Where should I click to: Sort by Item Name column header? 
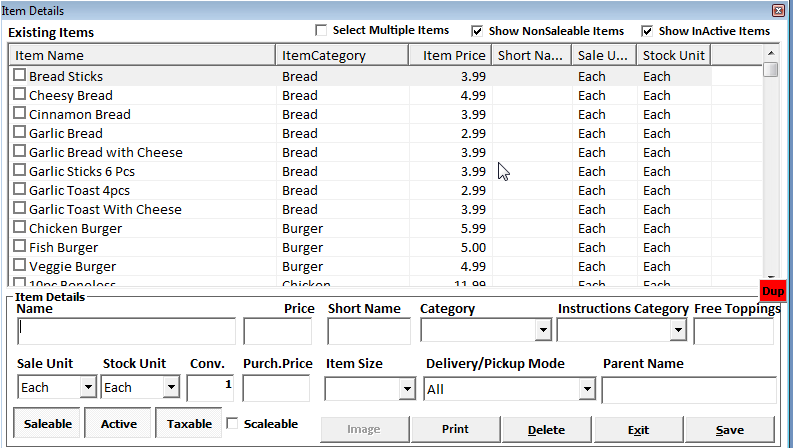[142, 55]
